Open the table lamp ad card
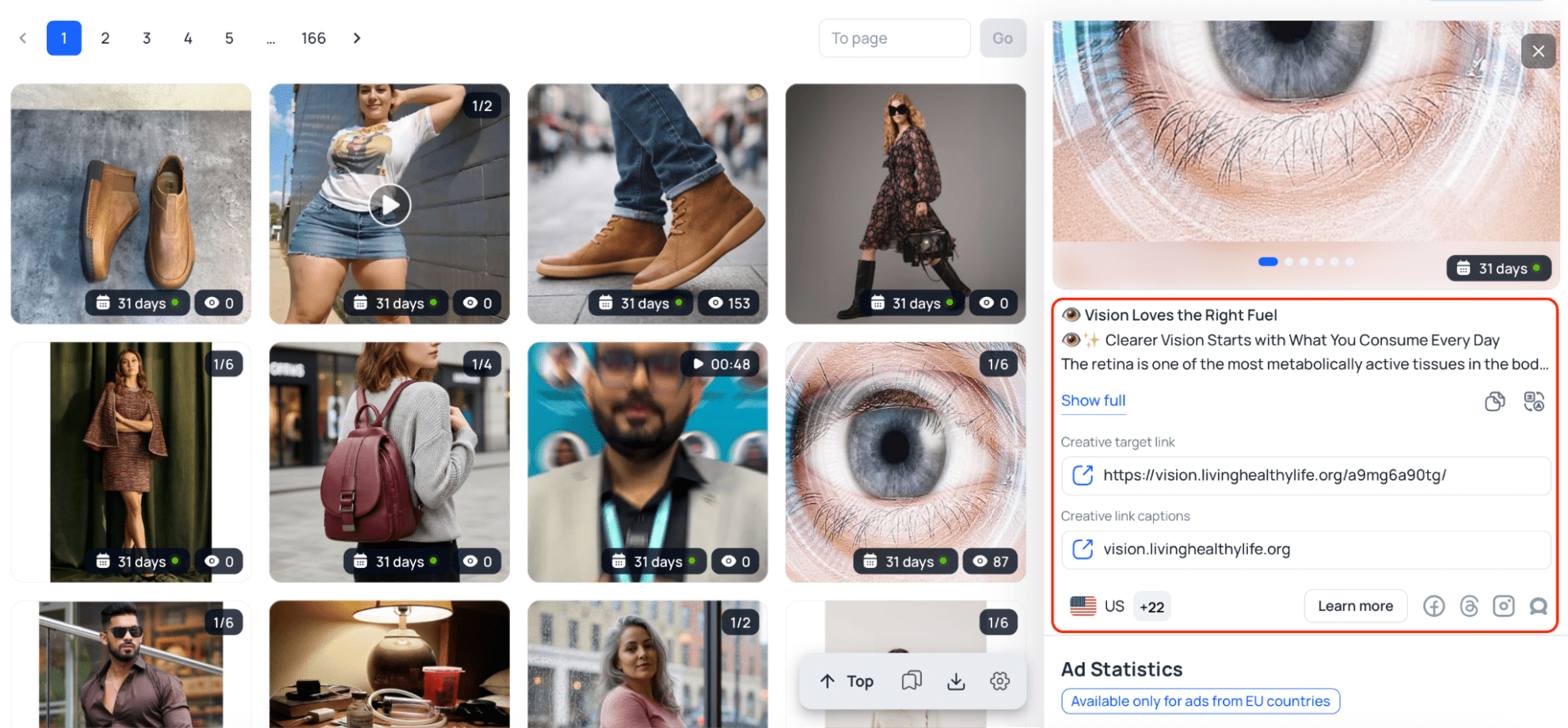The height and width of the screenshot is (728, 1568). point(389,664)
